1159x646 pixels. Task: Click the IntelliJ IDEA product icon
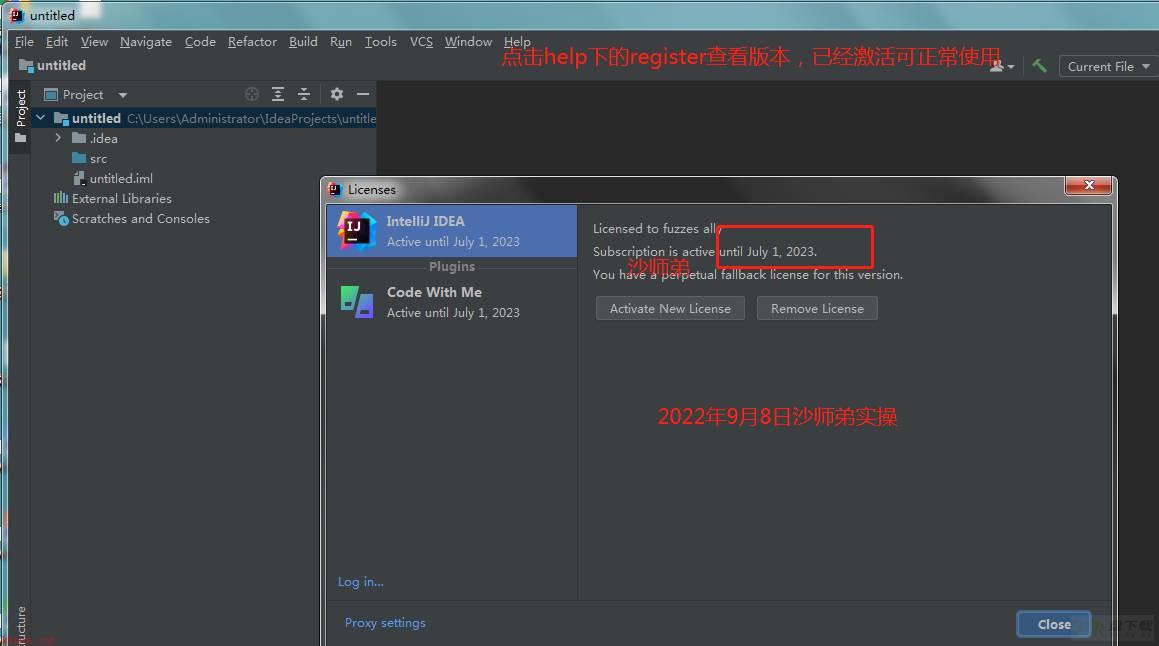point(356,230)
